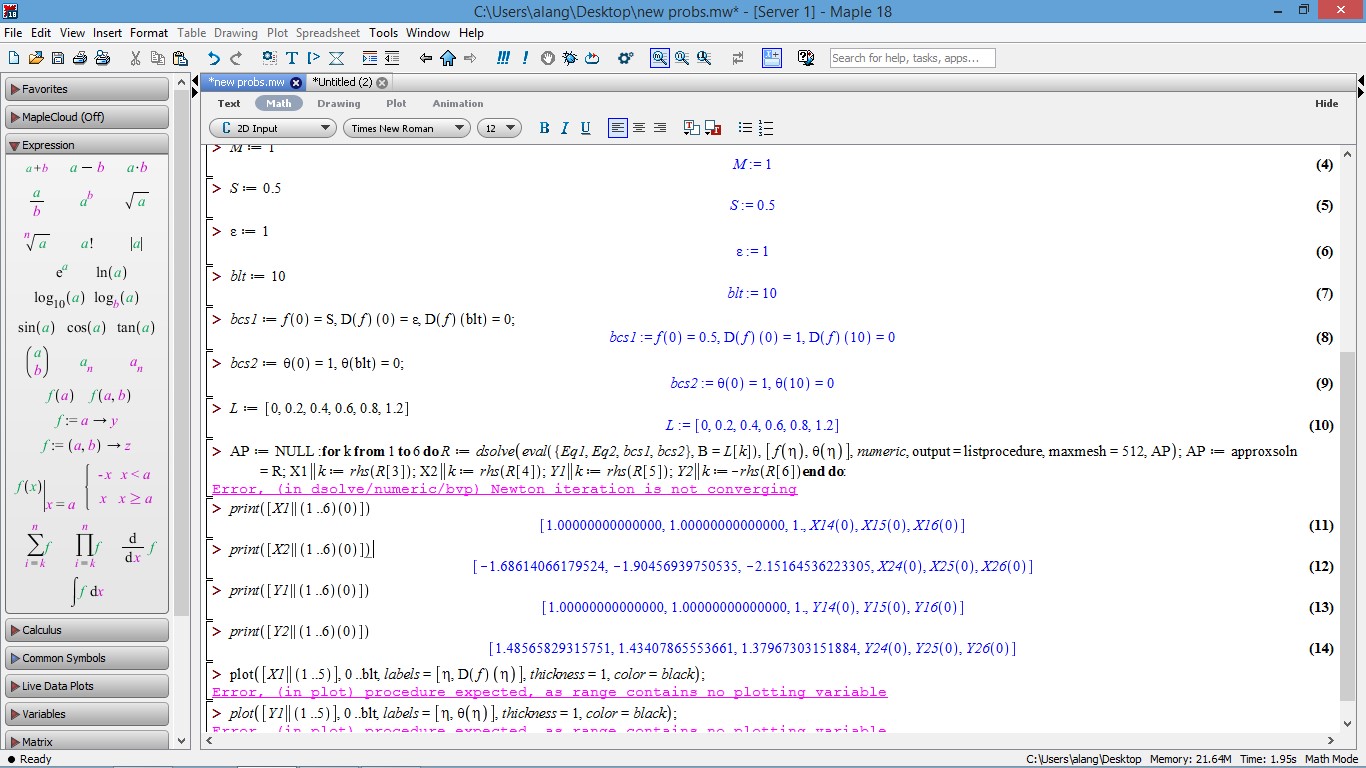
Task: Undo the last action
Action: point(214,58)
